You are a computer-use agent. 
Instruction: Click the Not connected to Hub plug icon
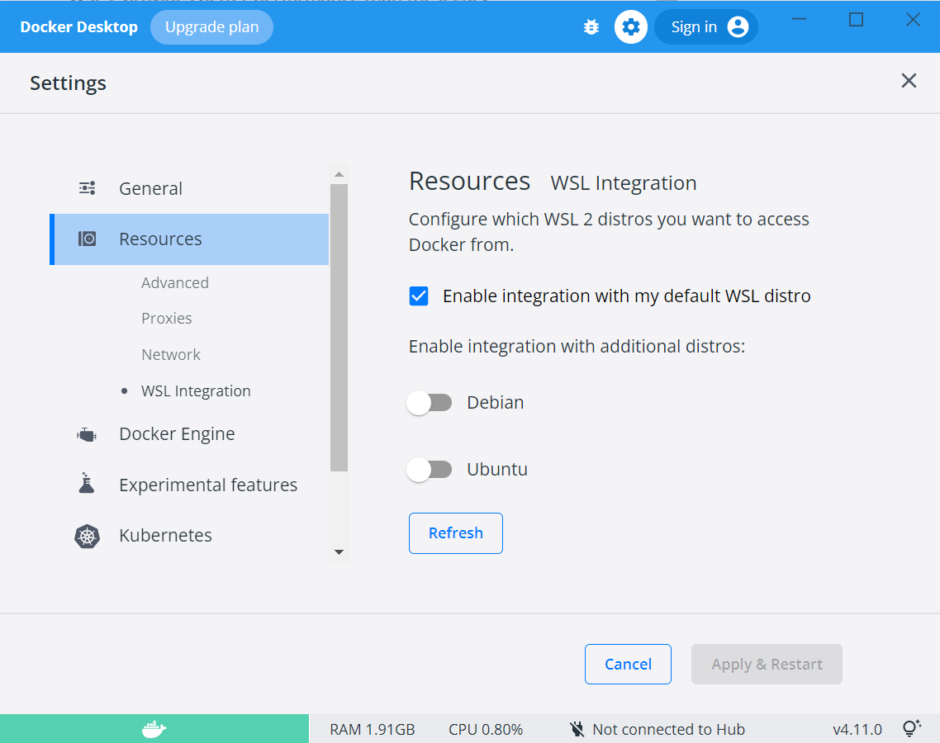577,729
